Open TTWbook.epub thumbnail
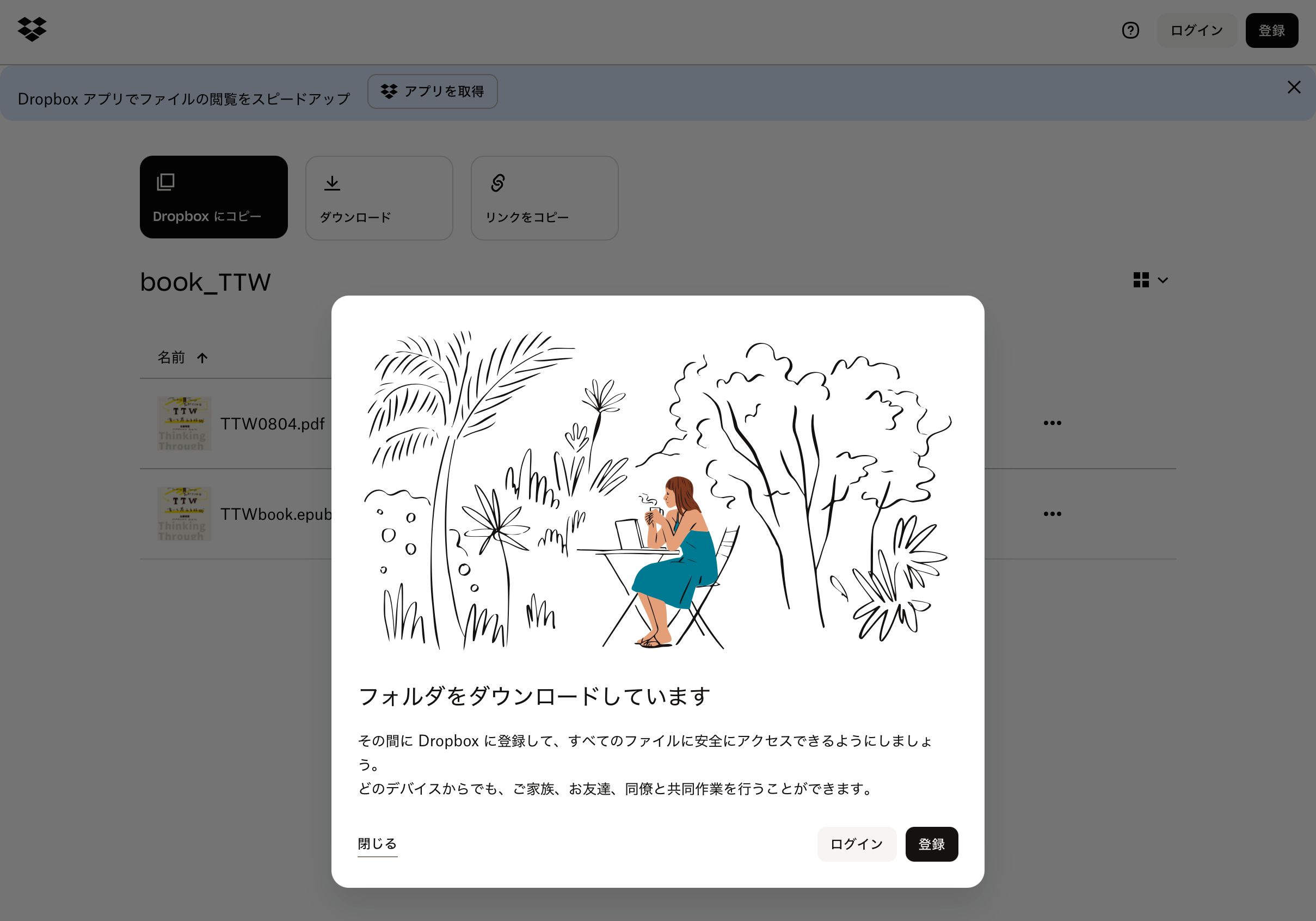The height and width of the screenshot is (921, 1316). [x=184, y=514]
